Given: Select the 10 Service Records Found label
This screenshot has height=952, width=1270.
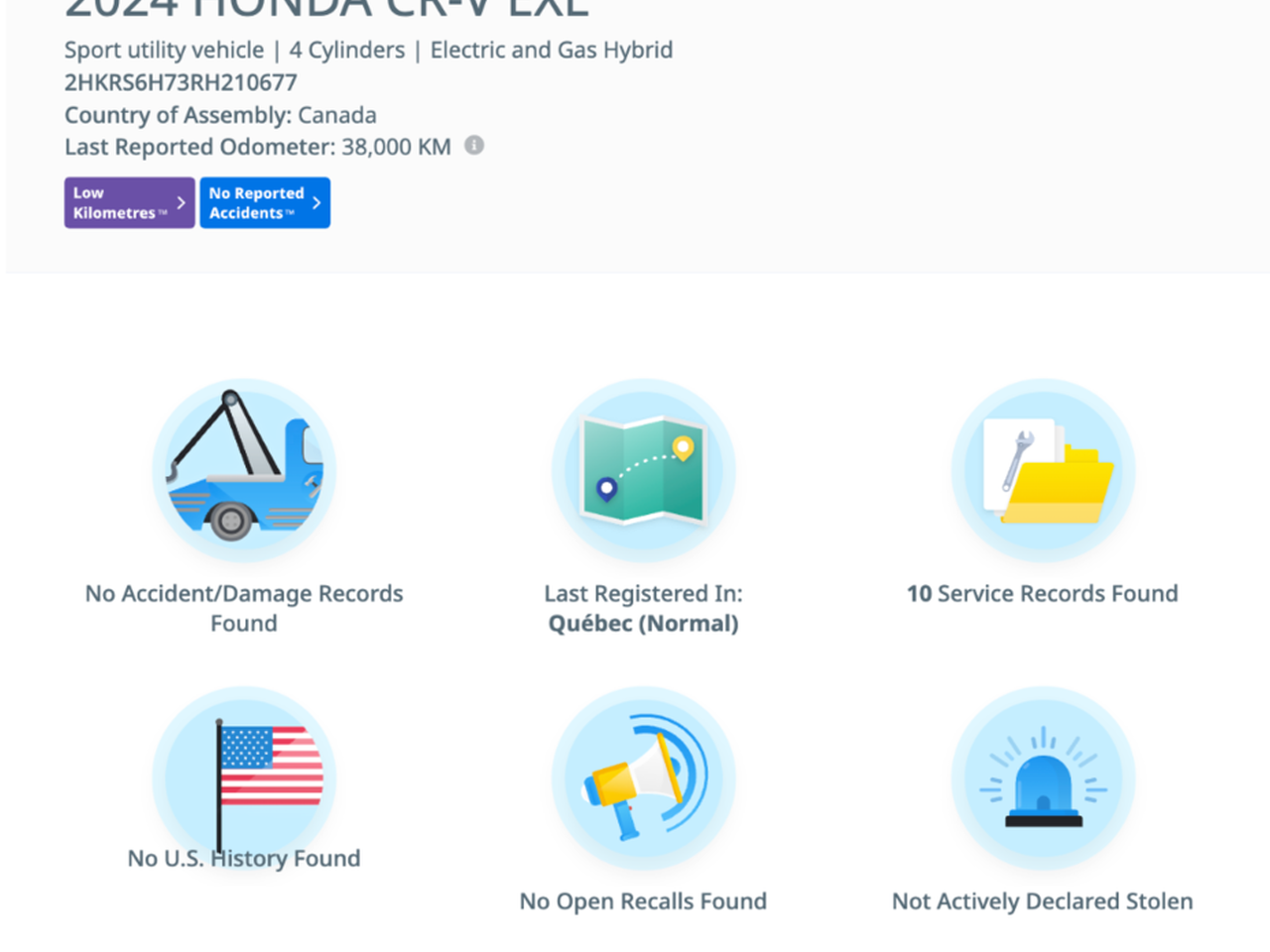Looking at the screenshot, I should click(1042, 594).
